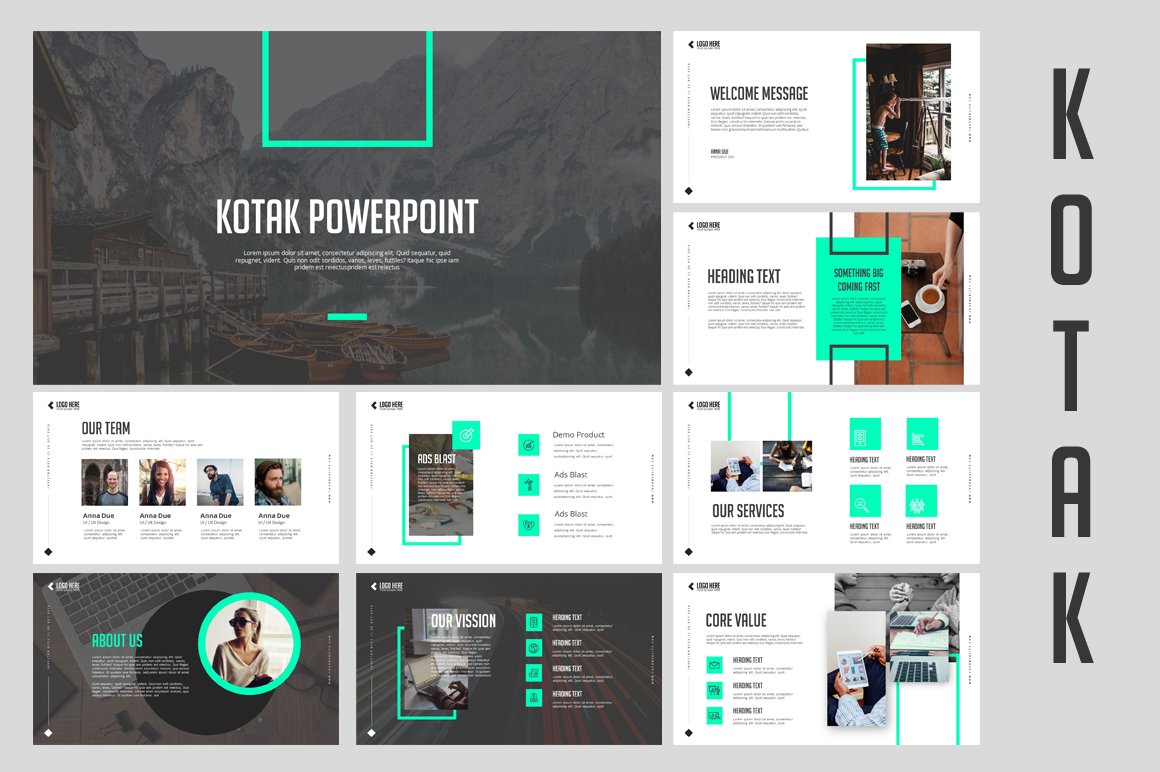Click the chart icon beside Demo Product

click(528, 445)
